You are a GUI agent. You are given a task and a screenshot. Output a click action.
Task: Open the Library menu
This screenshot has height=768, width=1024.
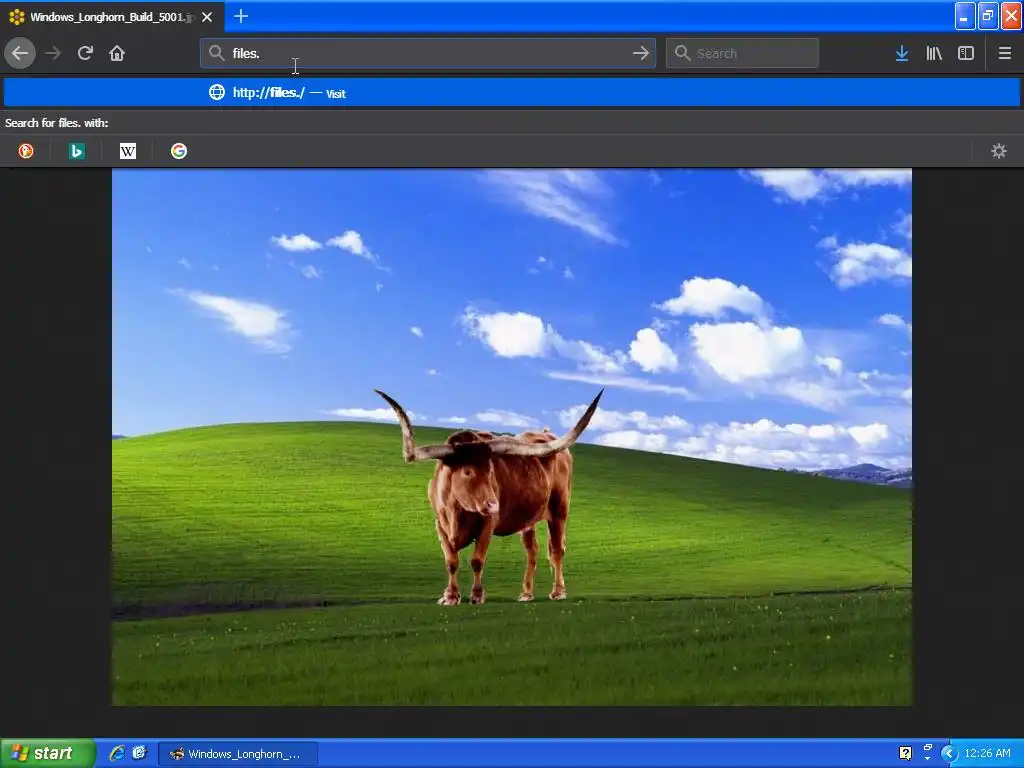934,54
